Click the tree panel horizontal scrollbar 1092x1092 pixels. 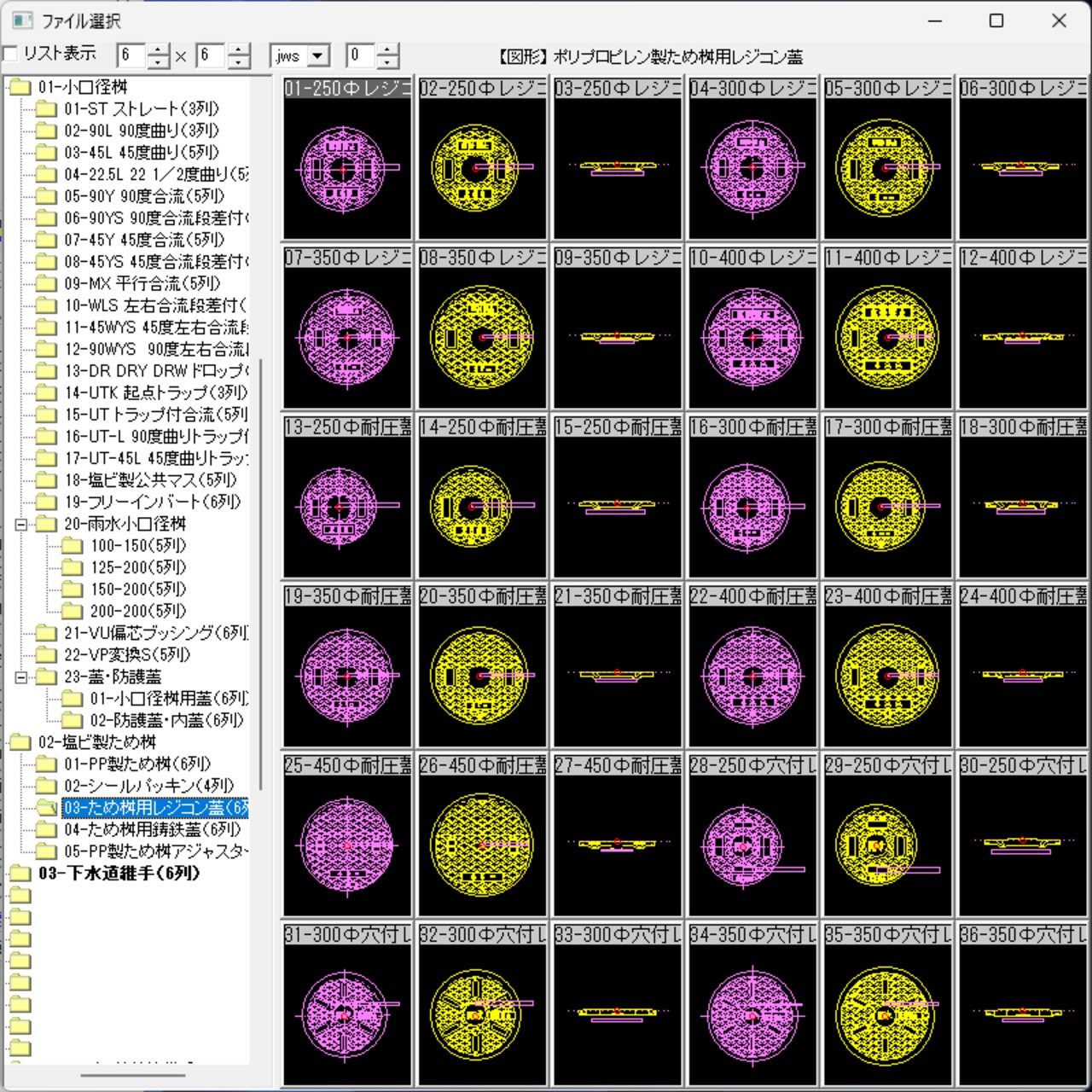(x=132, y=1075)
